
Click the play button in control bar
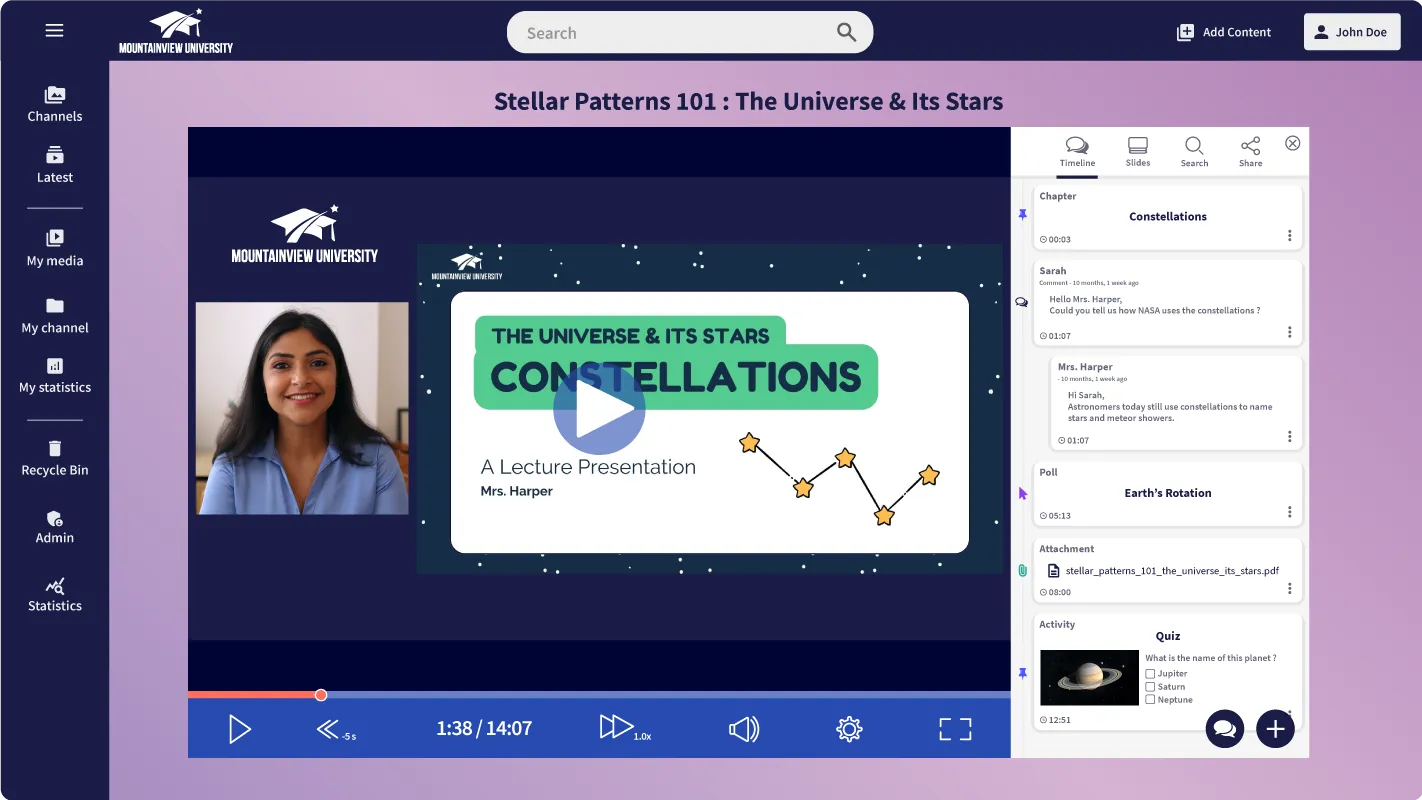pyautogui.click(x=239, y=729)
